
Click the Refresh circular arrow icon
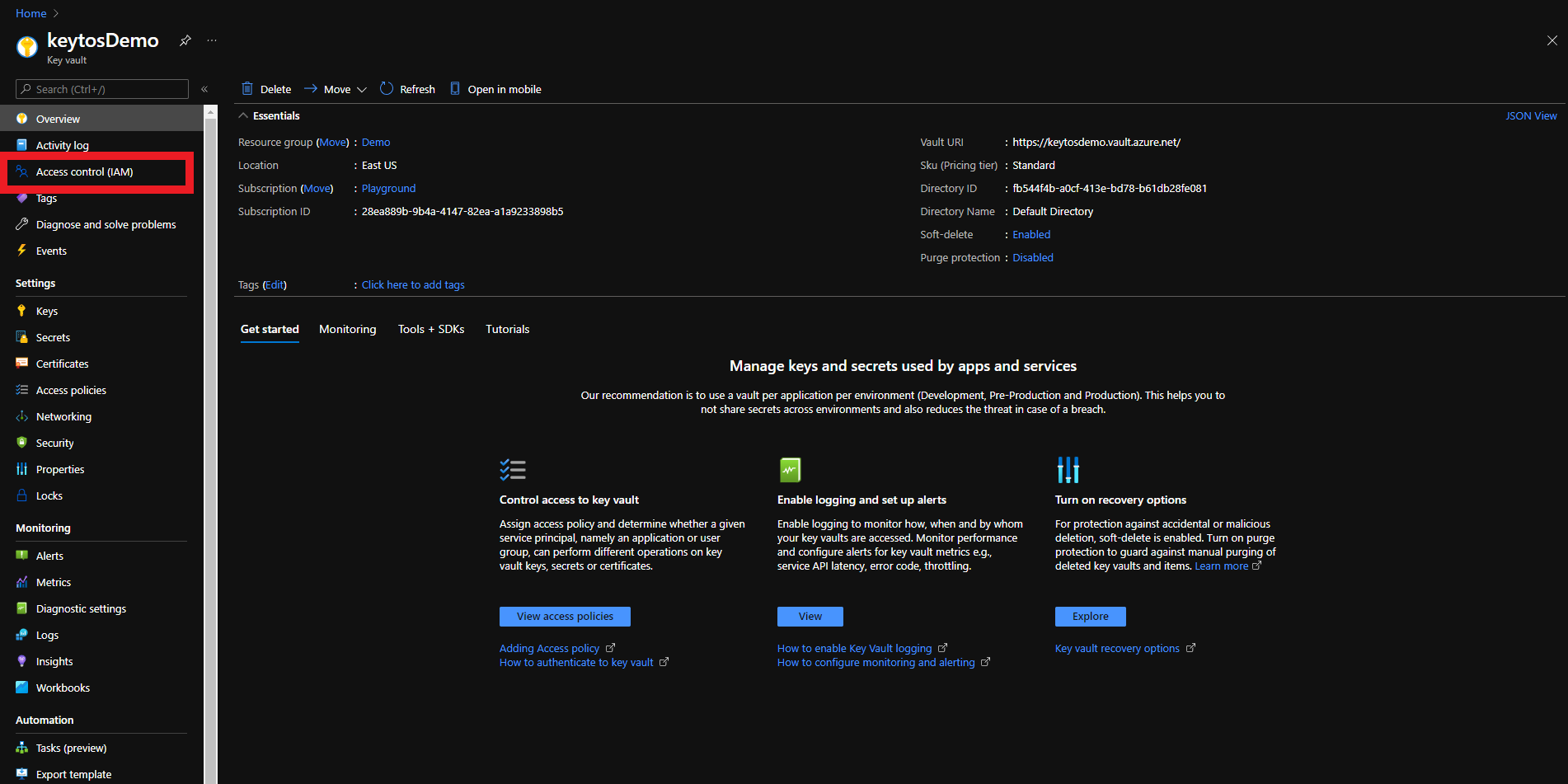(387, 89)
